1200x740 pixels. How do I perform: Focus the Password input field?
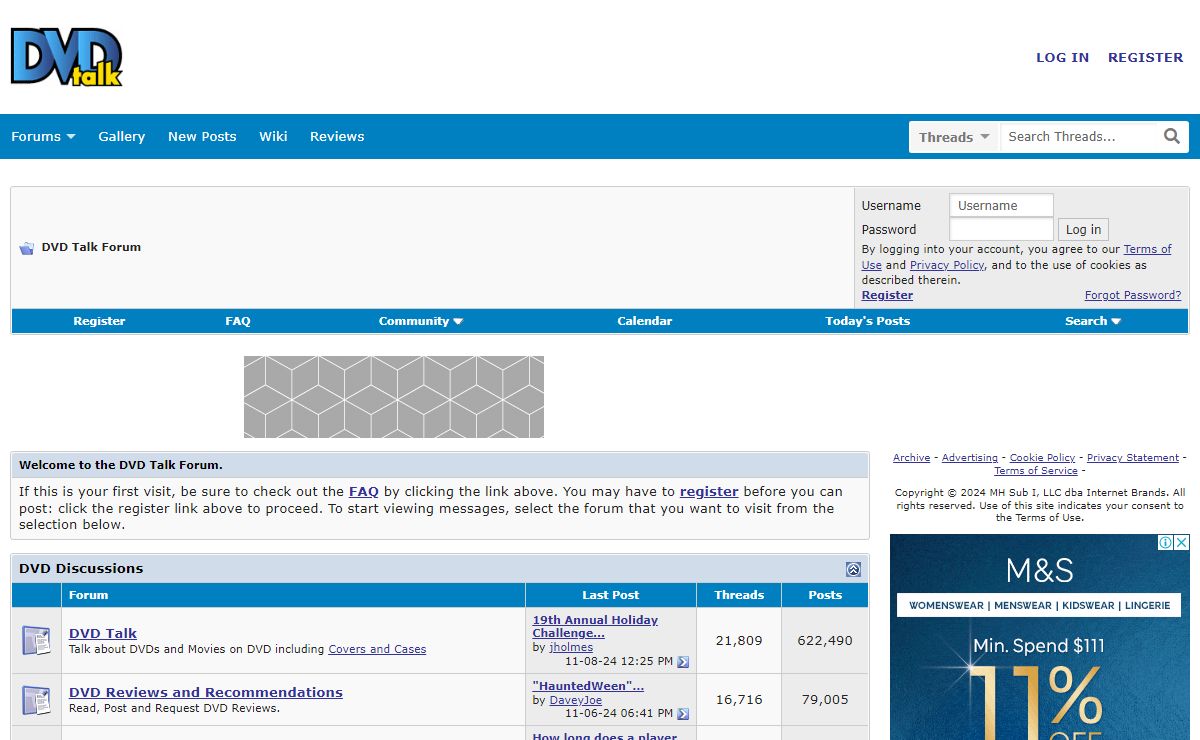pos(1001,229)
